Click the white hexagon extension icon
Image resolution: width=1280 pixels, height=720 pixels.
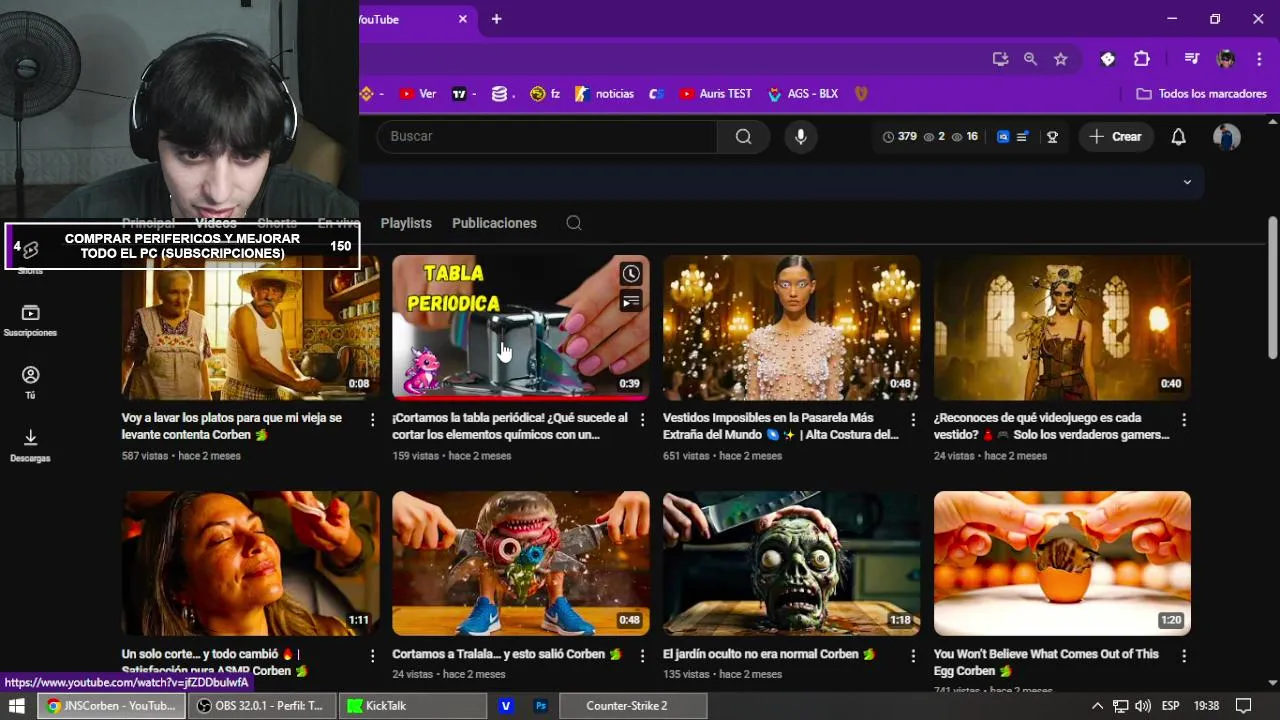(x=1107, y=59)
